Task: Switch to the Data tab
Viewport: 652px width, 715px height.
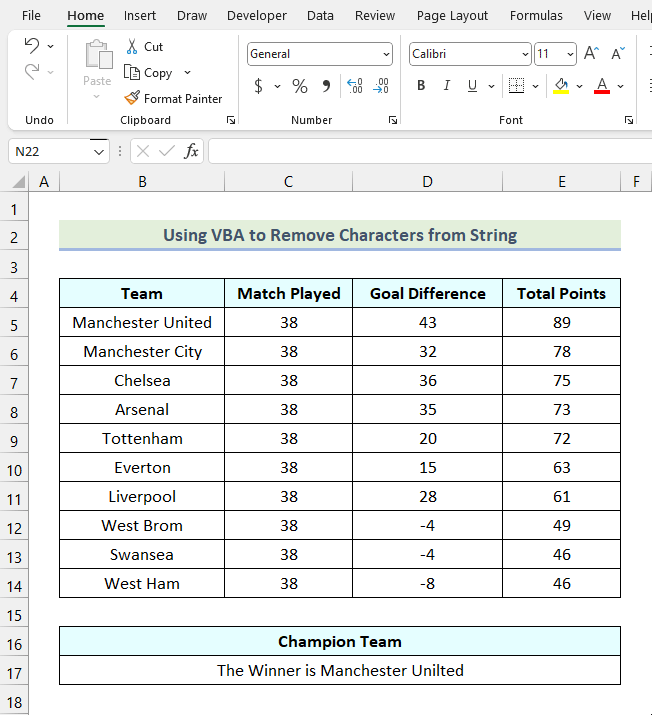Action: 320,16
